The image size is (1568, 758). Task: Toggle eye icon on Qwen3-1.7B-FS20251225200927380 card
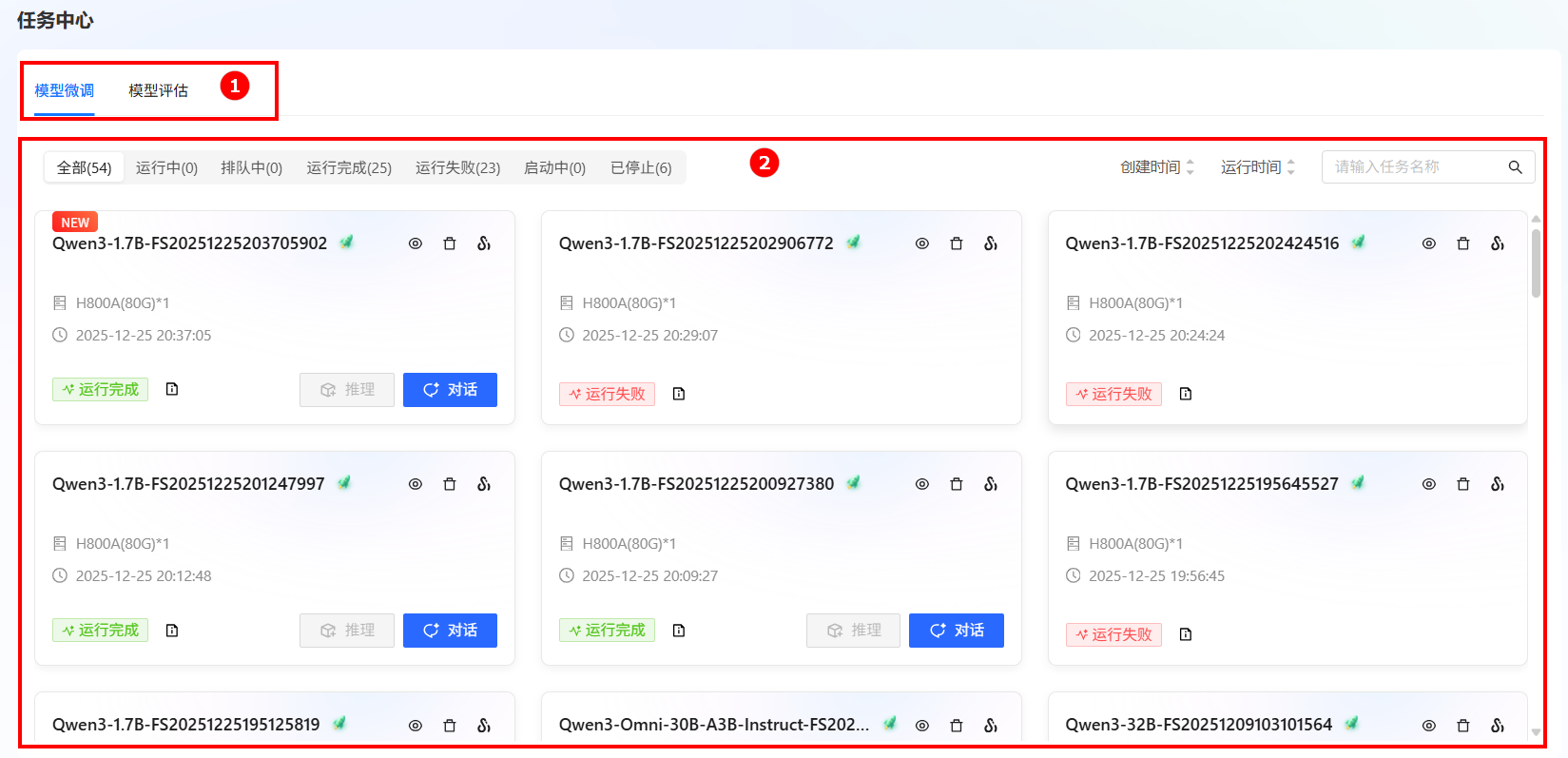pos(922,484)
